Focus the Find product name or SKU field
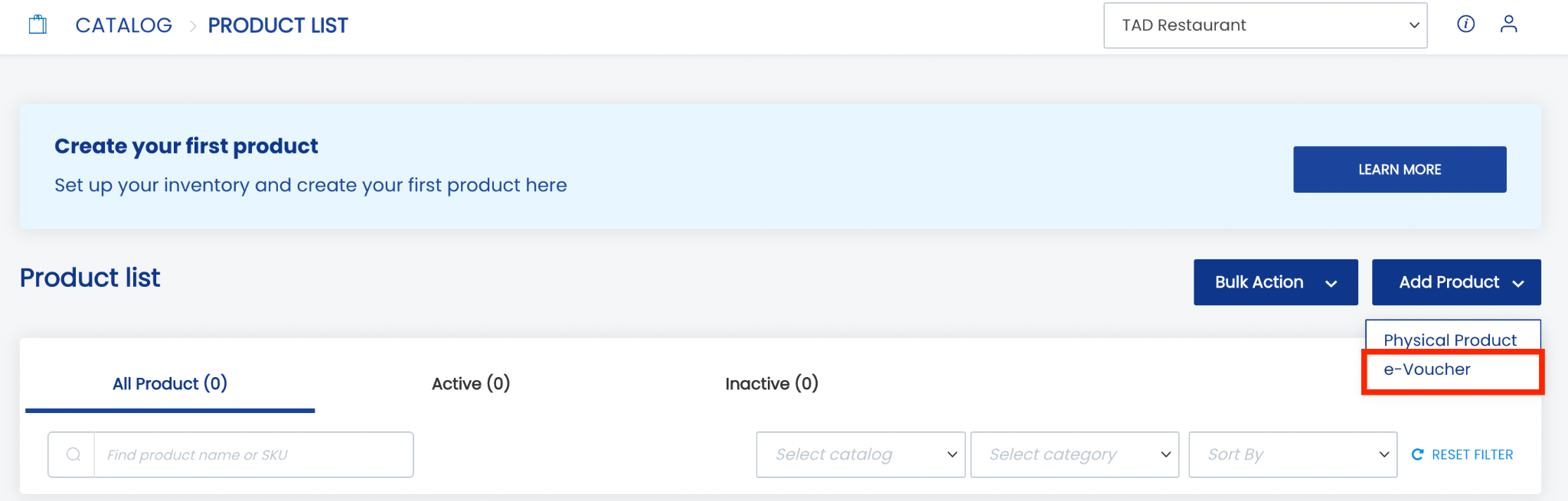Viewport: 1568px width, 501px height. click(253, 454)
